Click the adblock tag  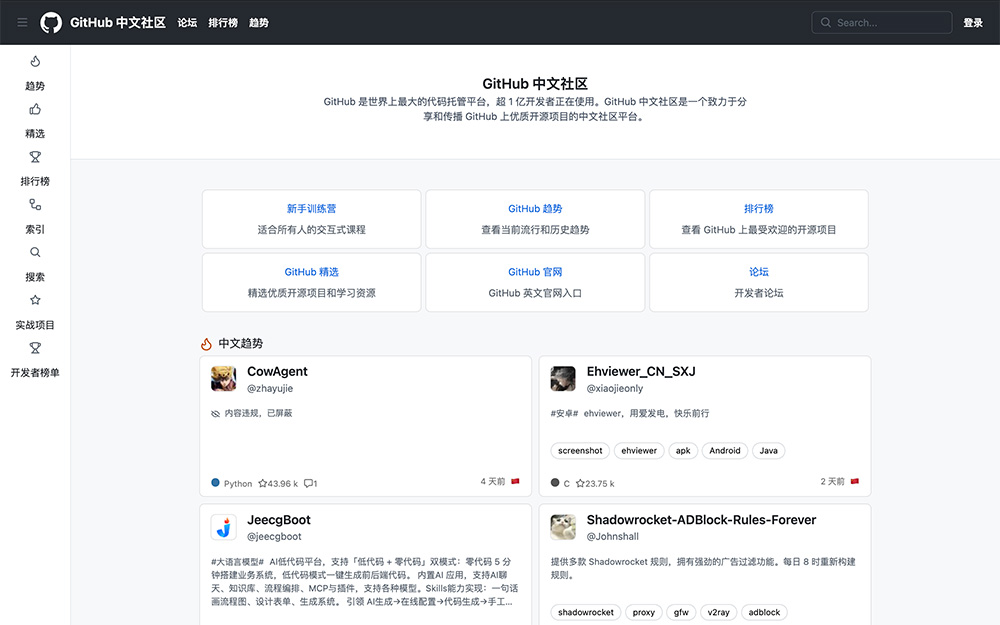(x=764, y=612)
